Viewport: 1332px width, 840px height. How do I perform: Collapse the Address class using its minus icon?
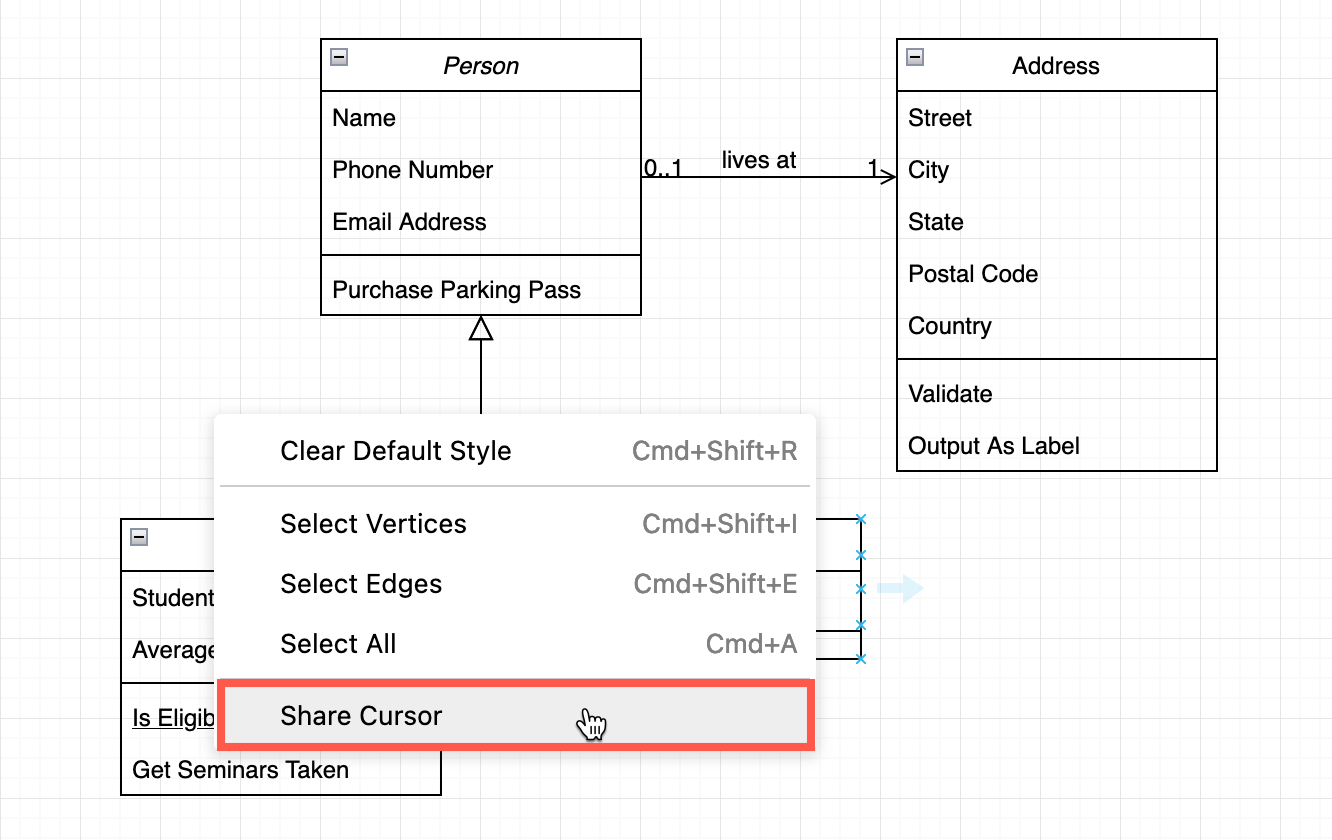tap(915, 57)
